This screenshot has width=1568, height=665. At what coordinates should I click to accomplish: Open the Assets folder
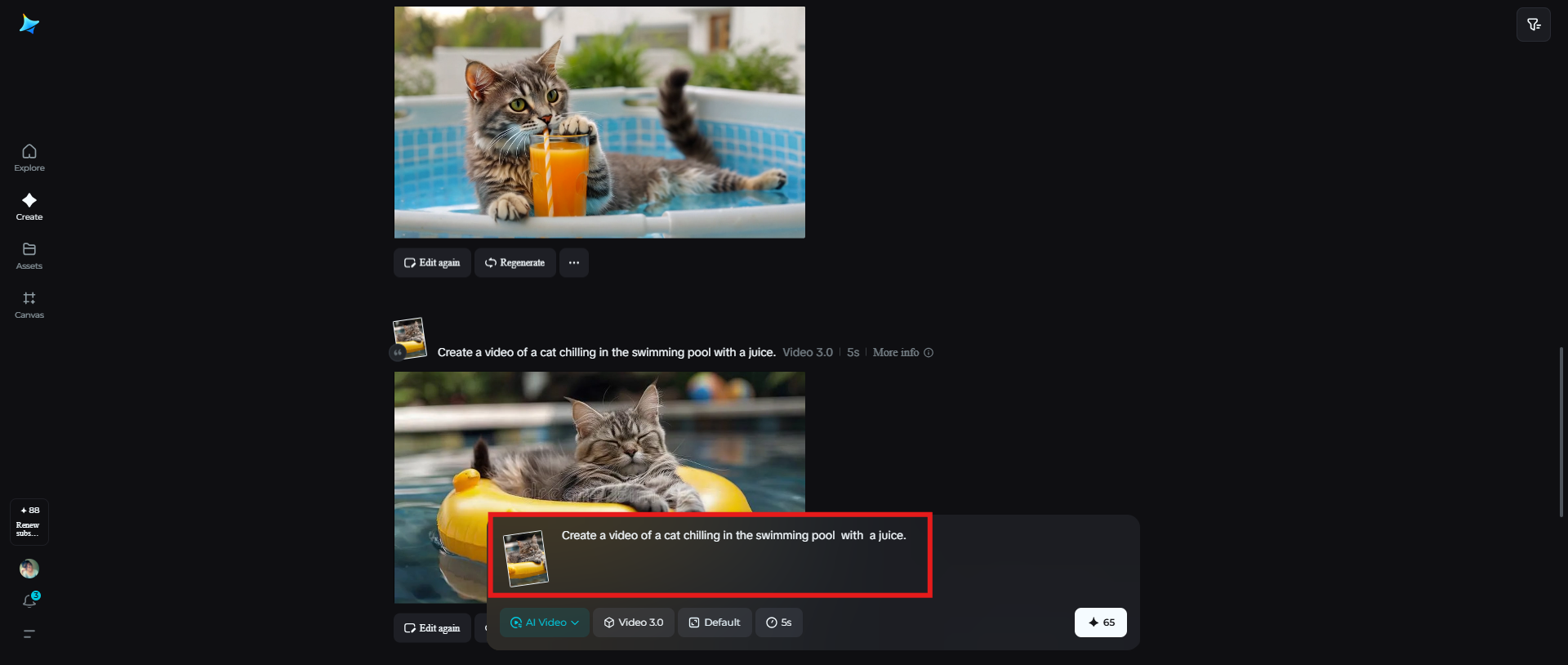(29, 256)
